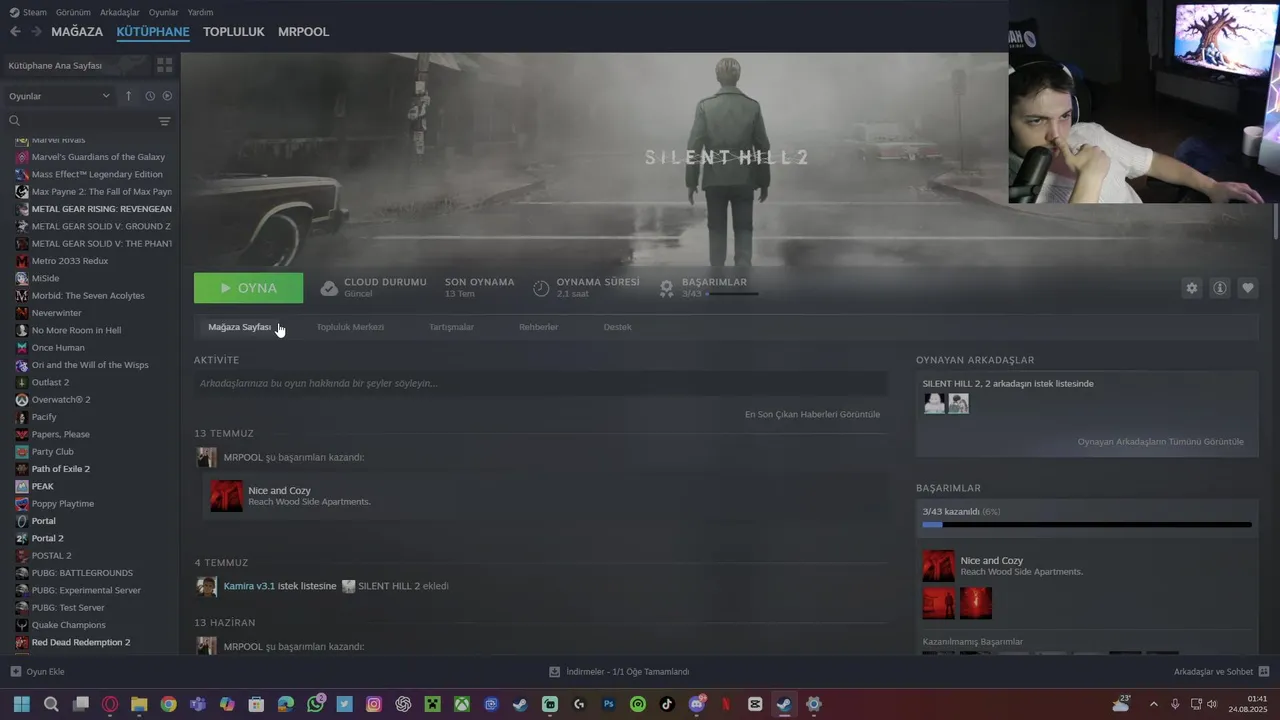This screenshot has height=720, width=1280.
Task: Click the page vertical scrollbar
Action: (x=1275, y=222)
